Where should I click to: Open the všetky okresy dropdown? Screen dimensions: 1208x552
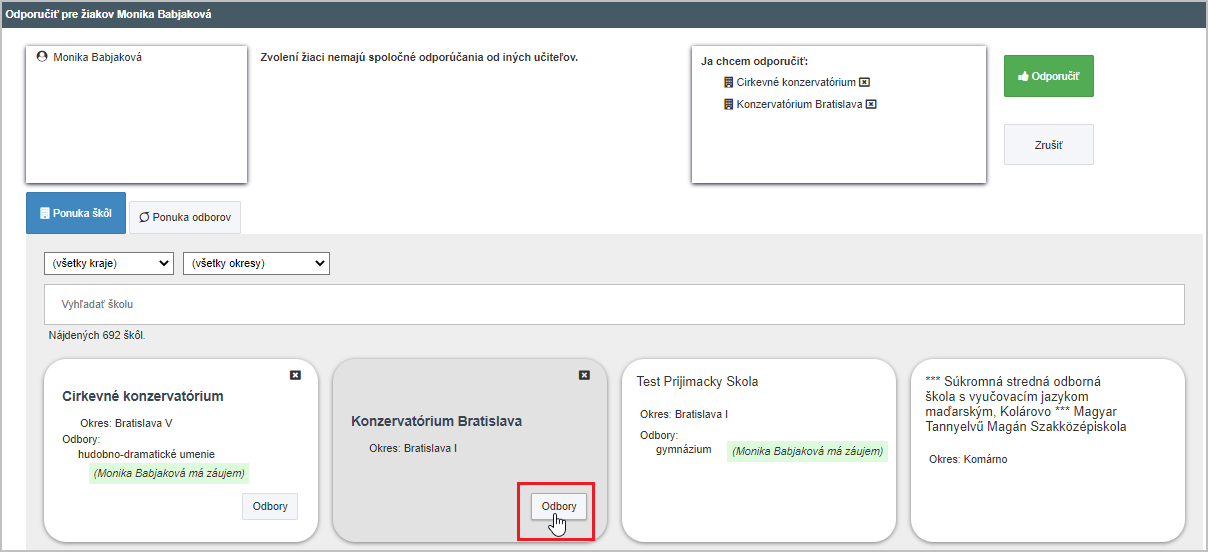[x=257, y=263]
